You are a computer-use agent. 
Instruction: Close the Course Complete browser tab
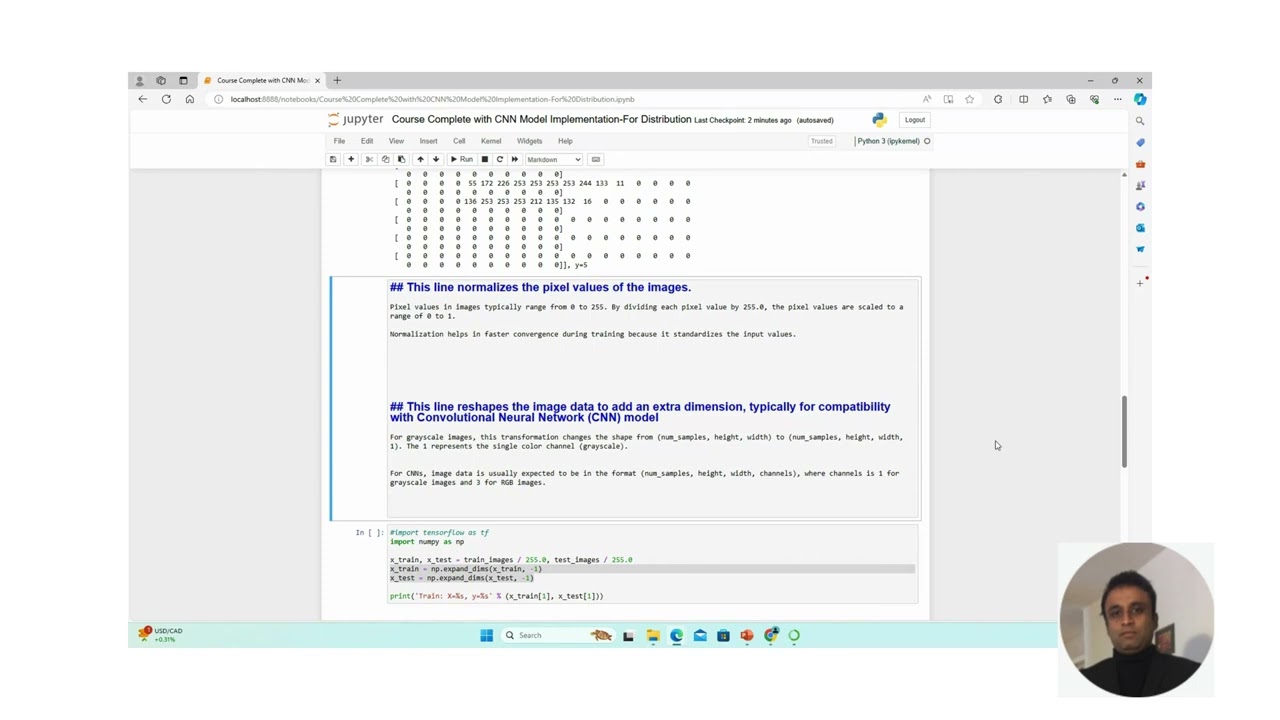click(318, 80)
